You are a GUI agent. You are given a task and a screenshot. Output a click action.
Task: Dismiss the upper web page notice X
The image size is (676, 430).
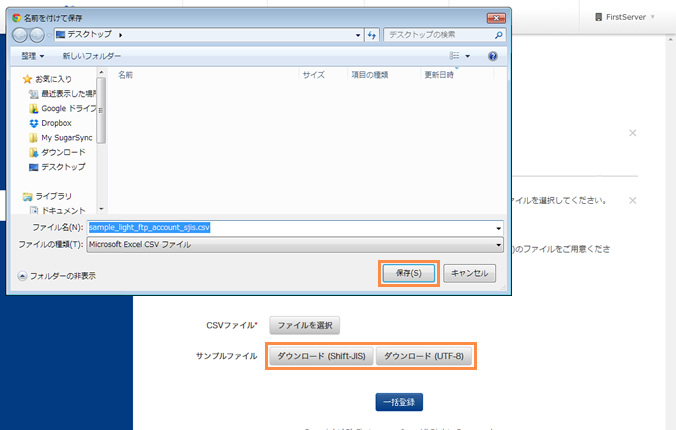pyautogui.click(x=632, y=133)
